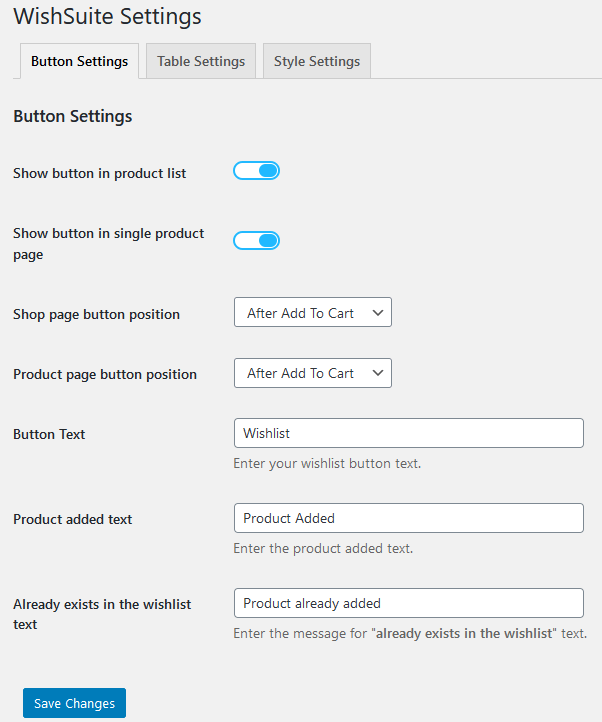602x722 pixels.
Task: Switch to the Button Settings tab
Action: [x=79, y=61]
